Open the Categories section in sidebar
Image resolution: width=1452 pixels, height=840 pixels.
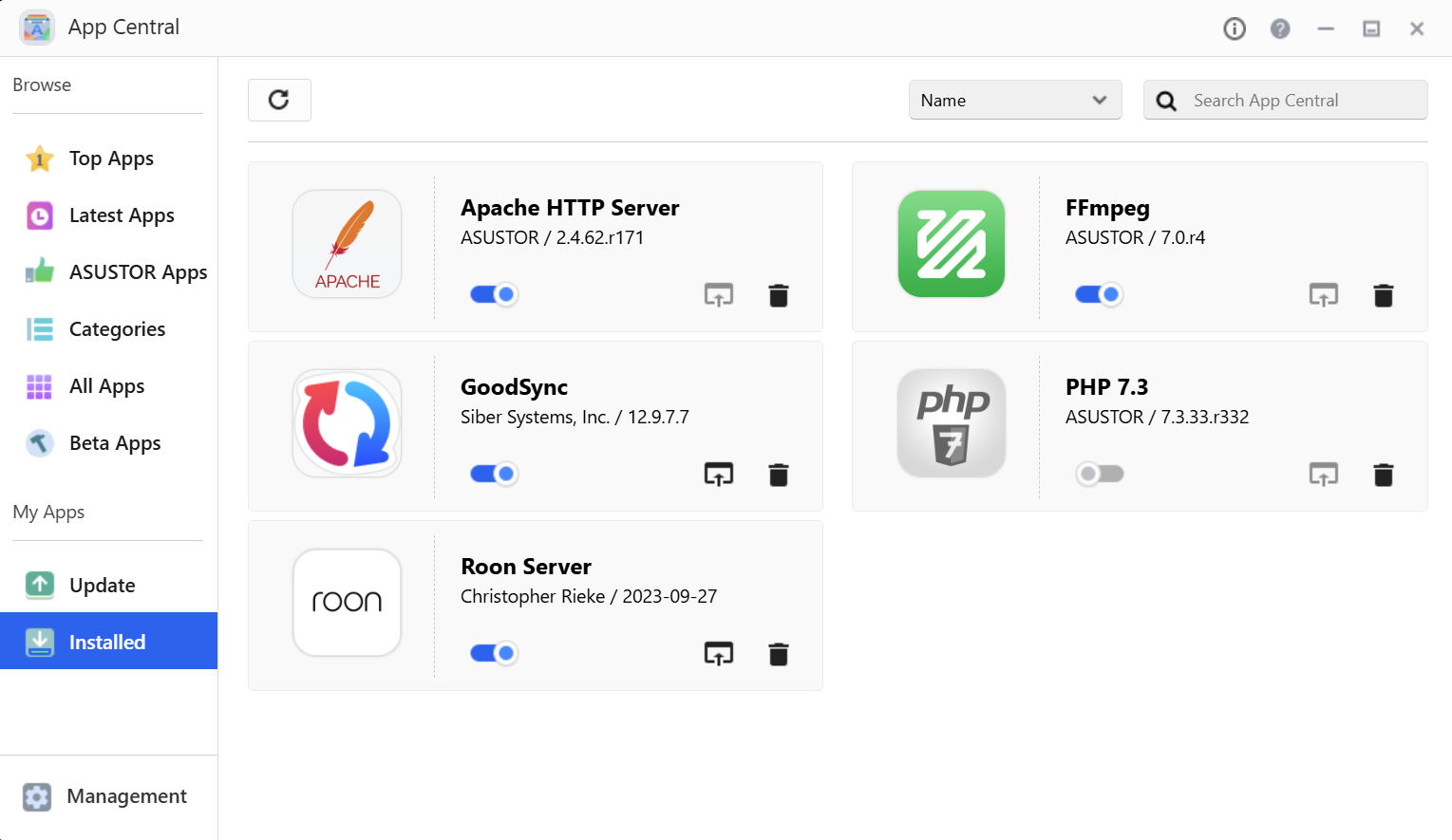117,329
